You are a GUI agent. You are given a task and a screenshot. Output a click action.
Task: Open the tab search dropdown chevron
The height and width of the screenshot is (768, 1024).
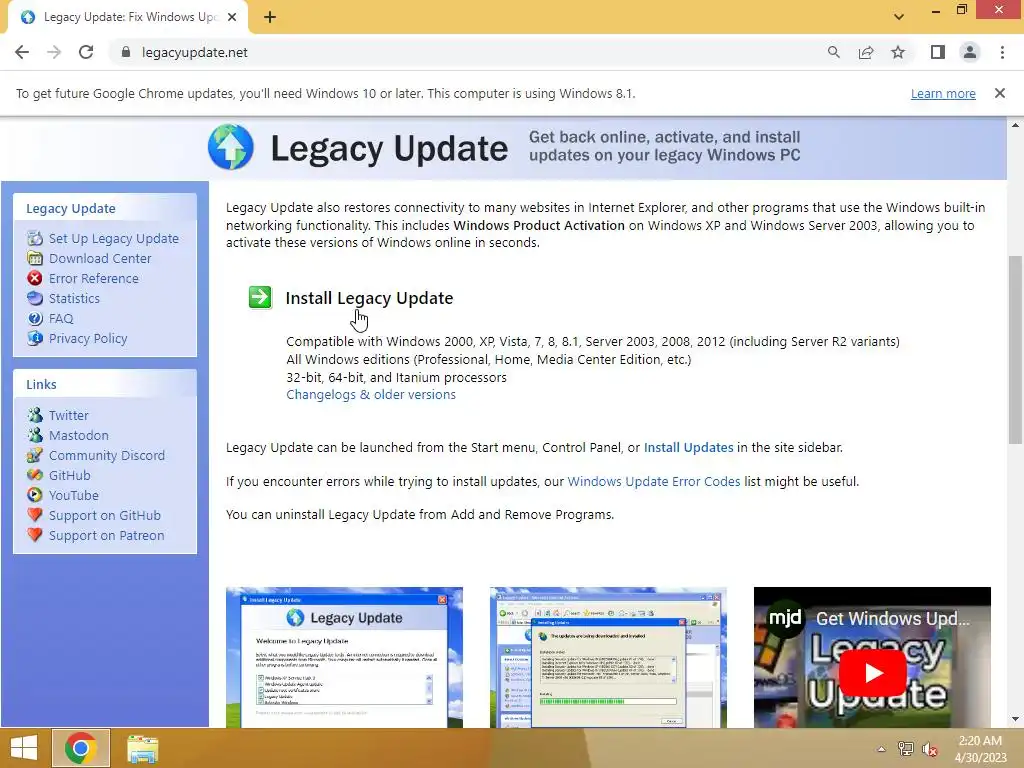click(899, 16)
